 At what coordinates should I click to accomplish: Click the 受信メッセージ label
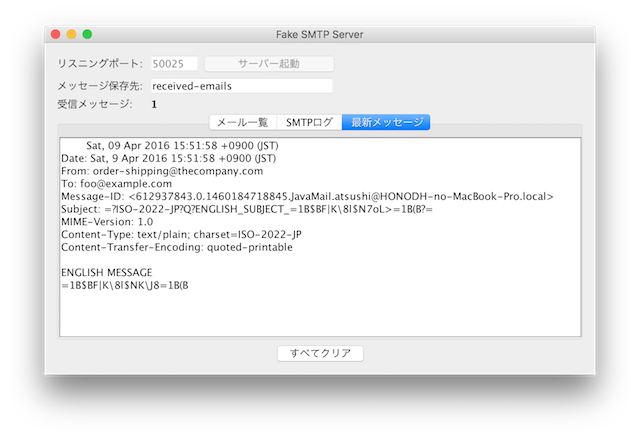pos(94,103)
